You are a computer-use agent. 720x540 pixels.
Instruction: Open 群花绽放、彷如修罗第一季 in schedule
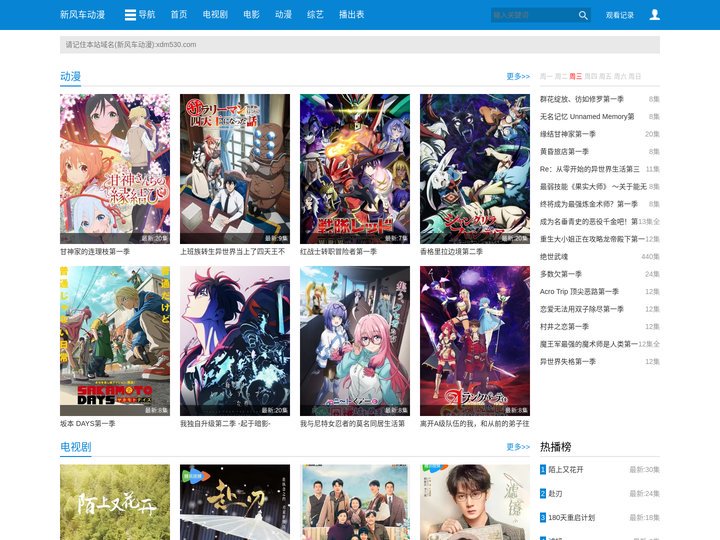(x=582, y=99)
